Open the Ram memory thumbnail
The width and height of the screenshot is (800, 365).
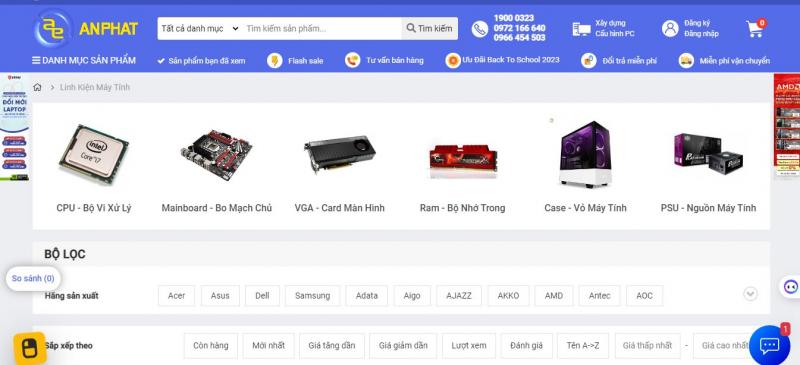click(x=463, y=161)
